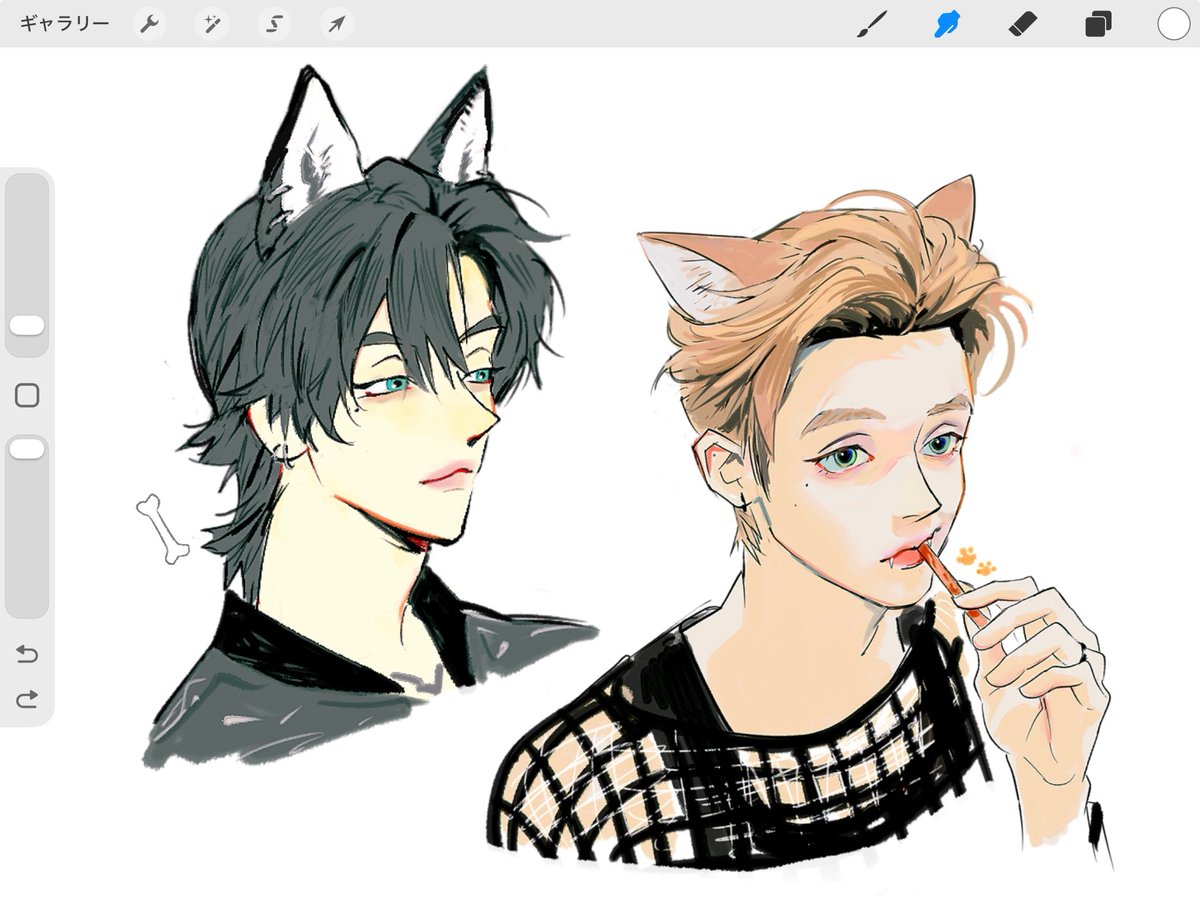Click the brush size slider handle
The width and height of the screenshot is (1200, 900).
[27, 327]
